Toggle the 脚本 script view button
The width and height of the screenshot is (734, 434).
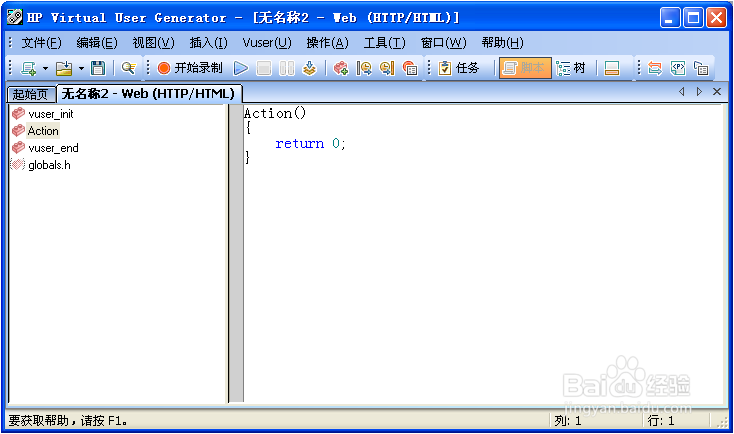[x=525, y=68]
